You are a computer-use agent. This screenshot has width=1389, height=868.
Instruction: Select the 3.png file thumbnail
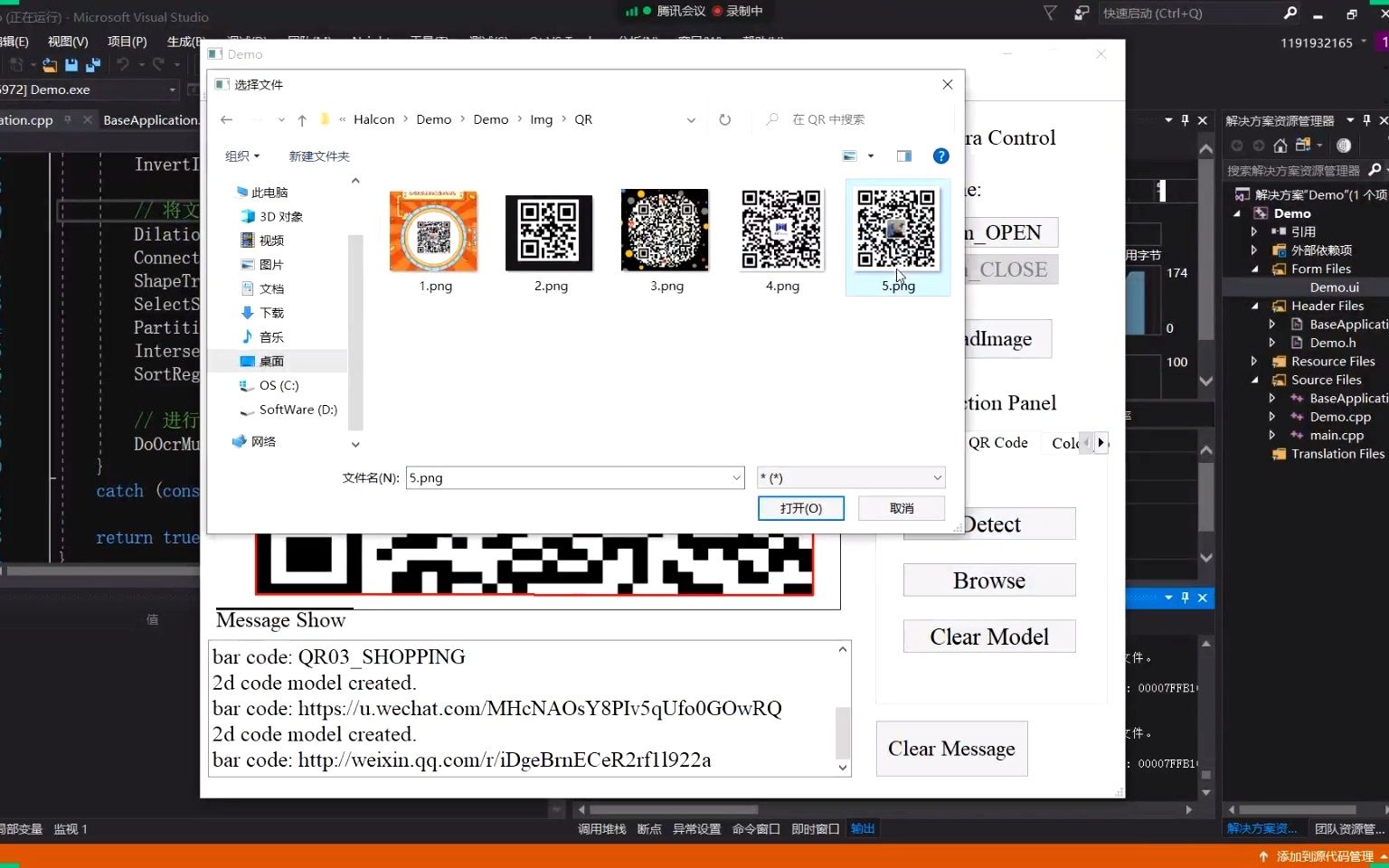pos(665,230)
